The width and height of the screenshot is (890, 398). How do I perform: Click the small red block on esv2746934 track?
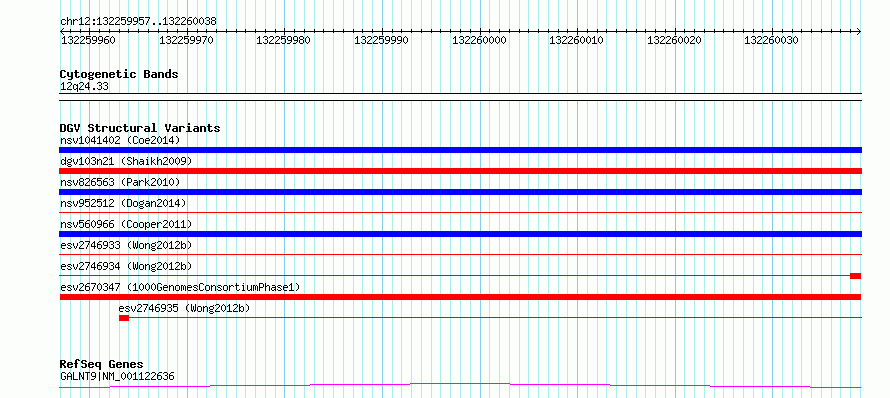(855, 276)
